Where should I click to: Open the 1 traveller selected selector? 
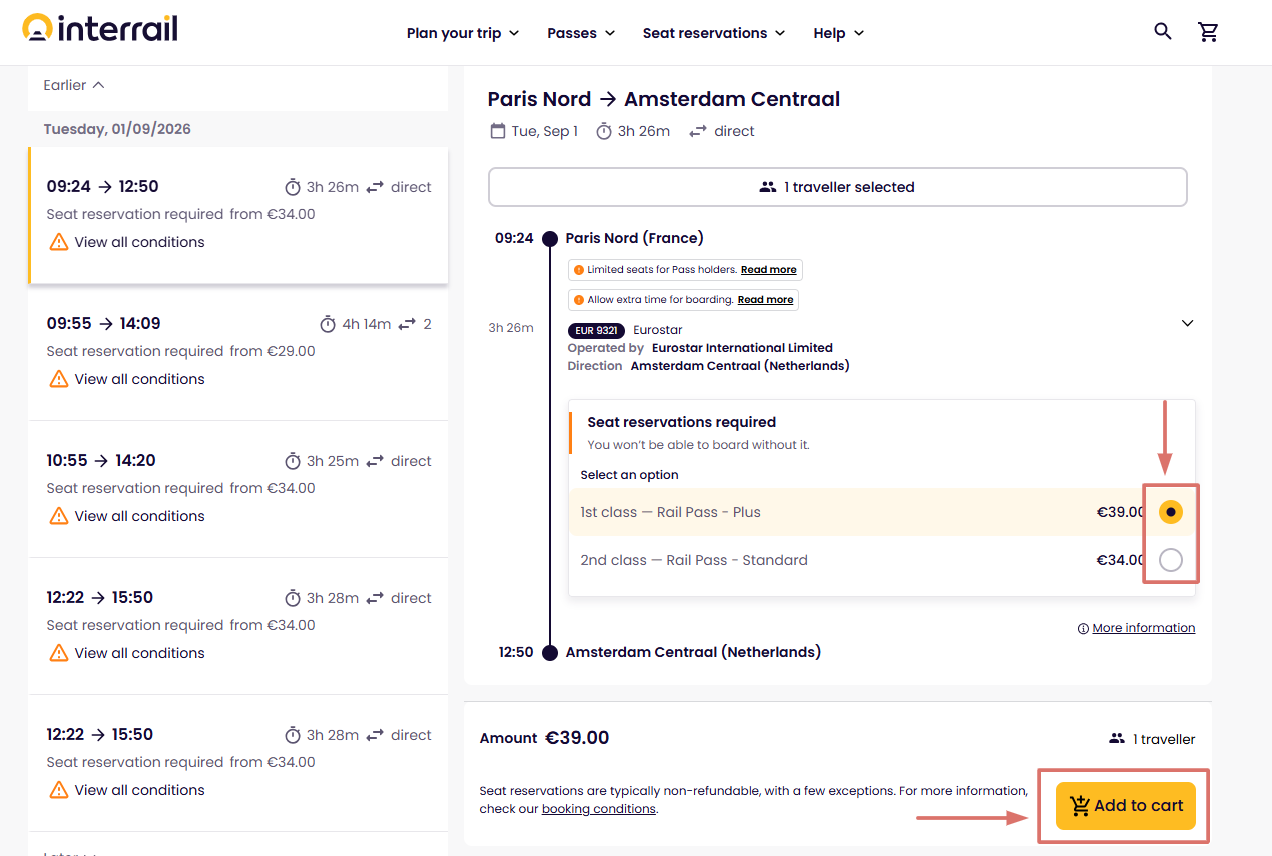coord(838,187)
